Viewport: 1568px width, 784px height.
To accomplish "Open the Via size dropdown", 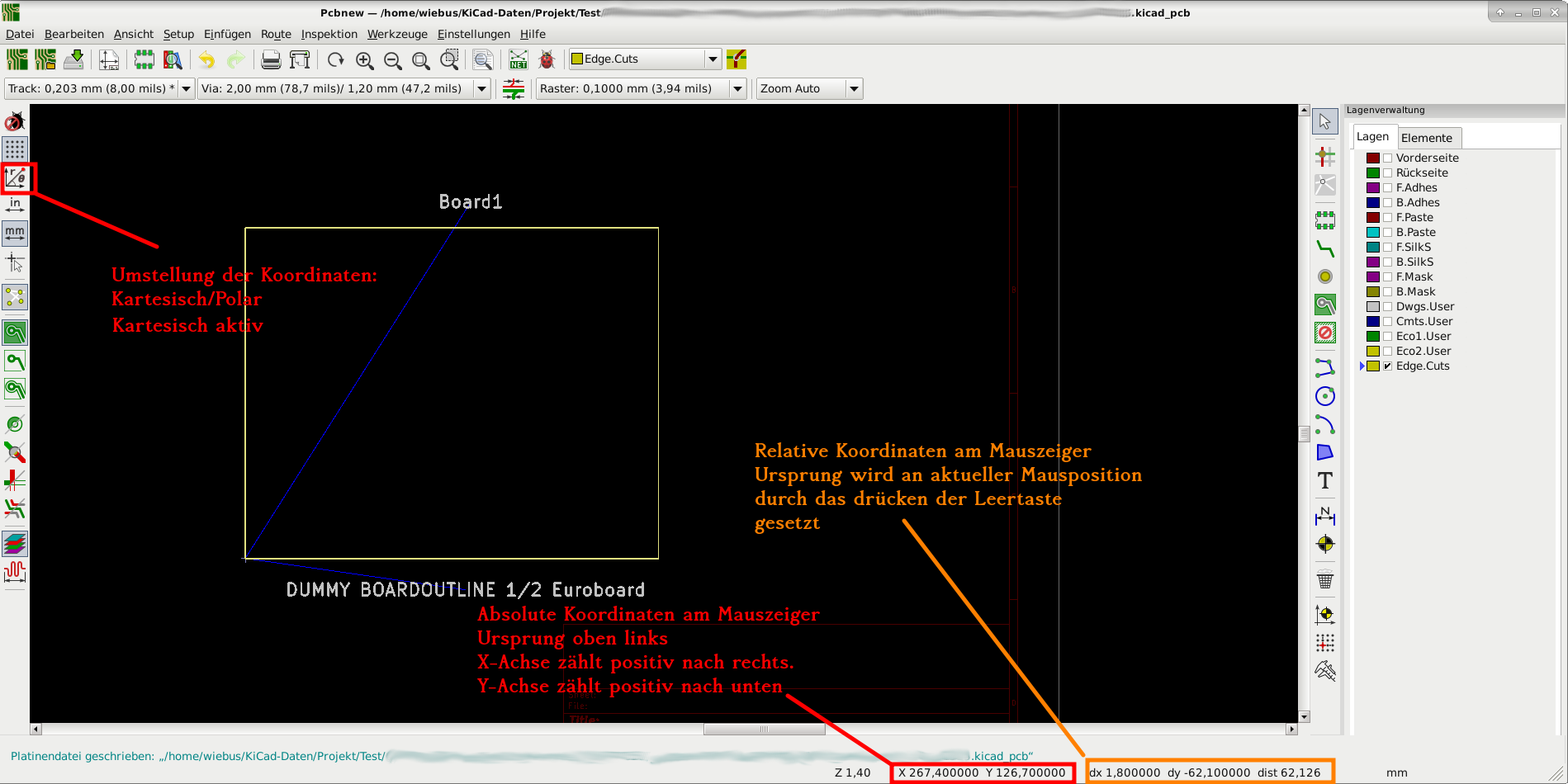I will [482, 88].
